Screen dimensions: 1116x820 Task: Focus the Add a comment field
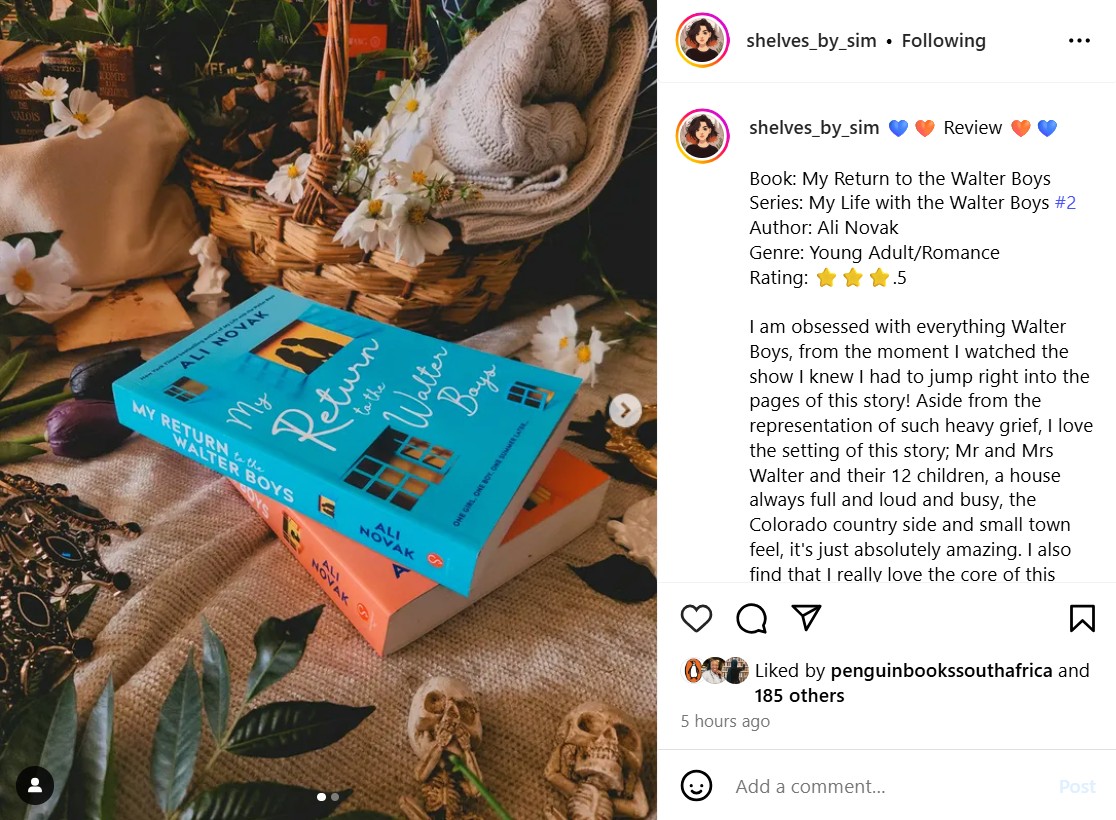890,786
